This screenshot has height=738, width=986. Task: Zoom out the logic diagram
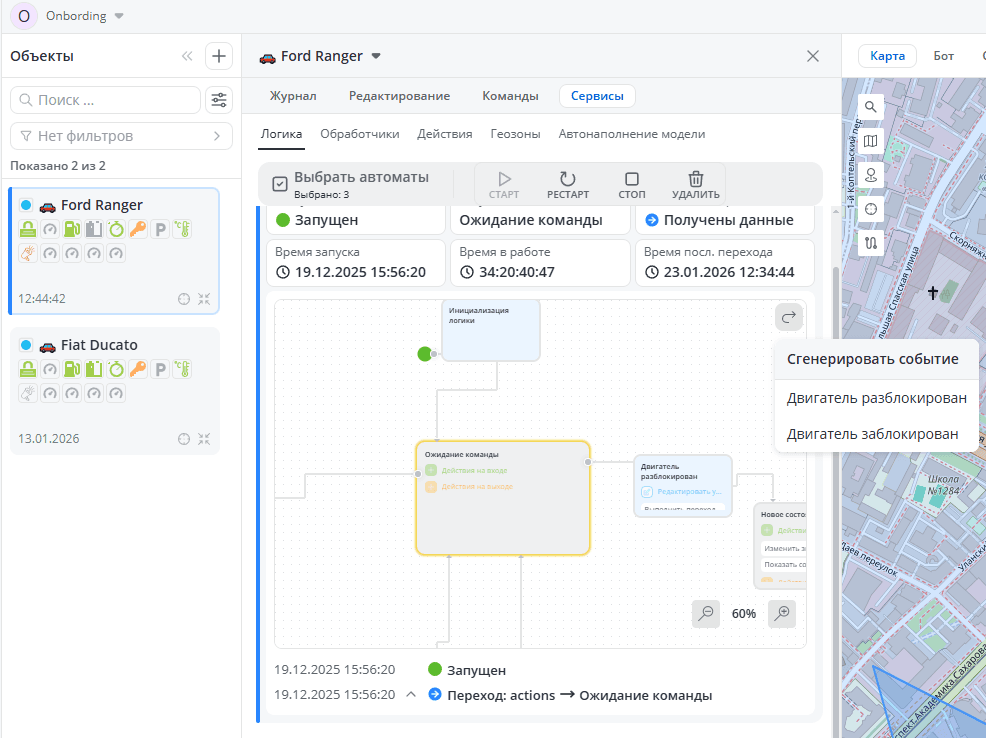point(706,613)
